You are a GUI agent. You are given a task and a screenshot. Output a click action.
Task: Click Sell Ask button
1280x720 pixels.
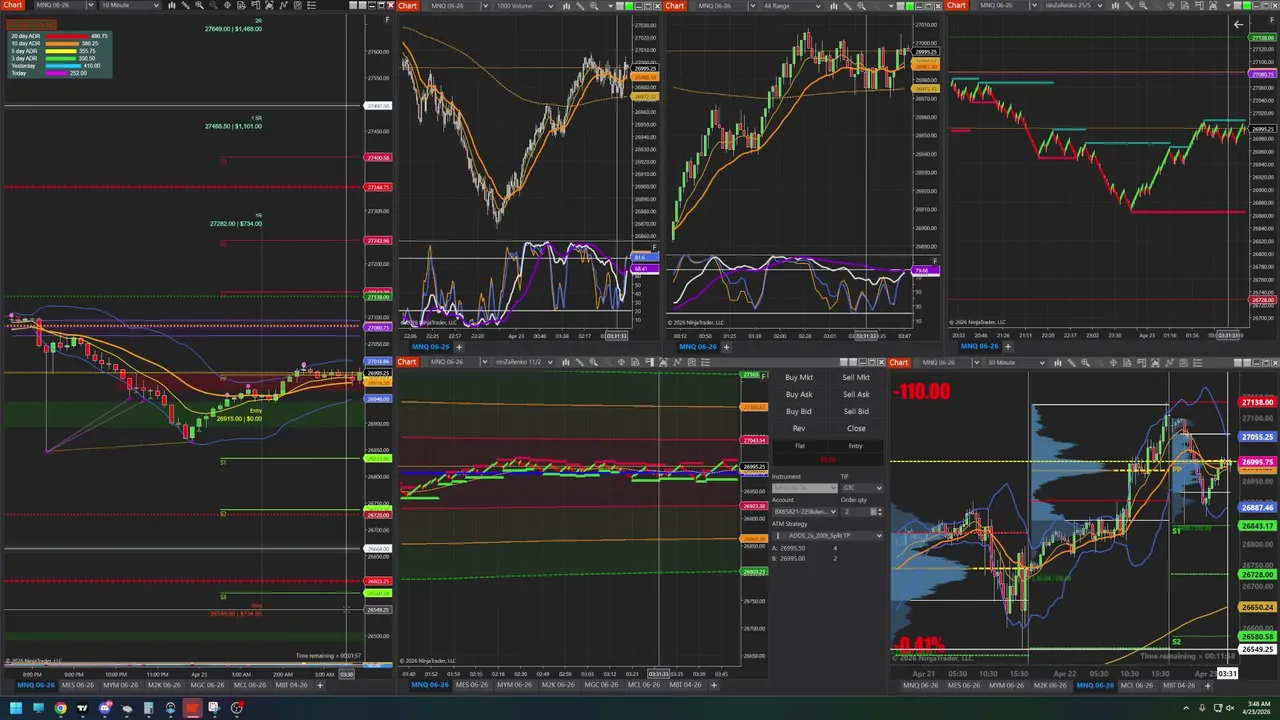click(x=856, y=394)
